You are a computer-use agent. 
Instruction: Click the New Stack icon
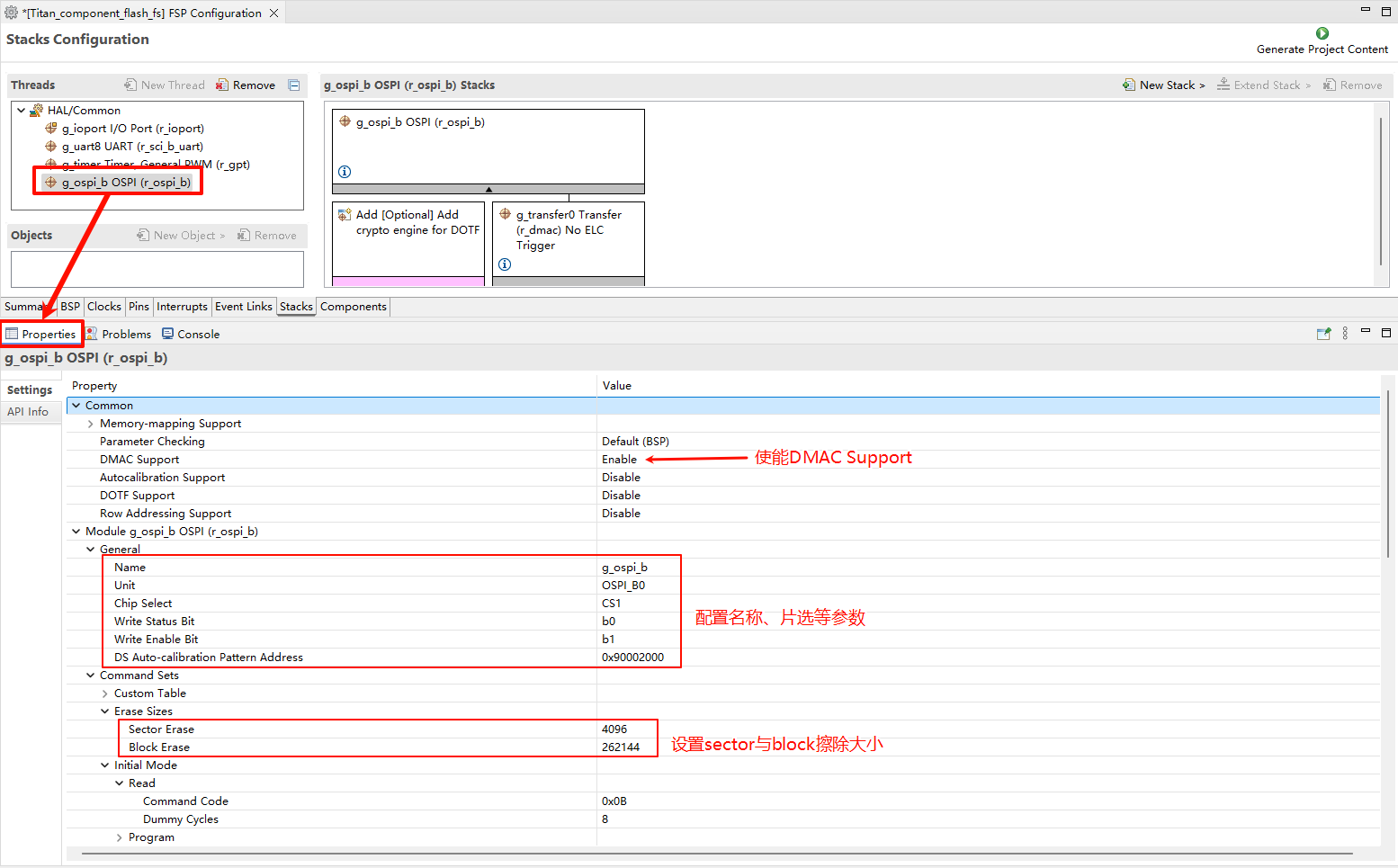pos(1128,85)
